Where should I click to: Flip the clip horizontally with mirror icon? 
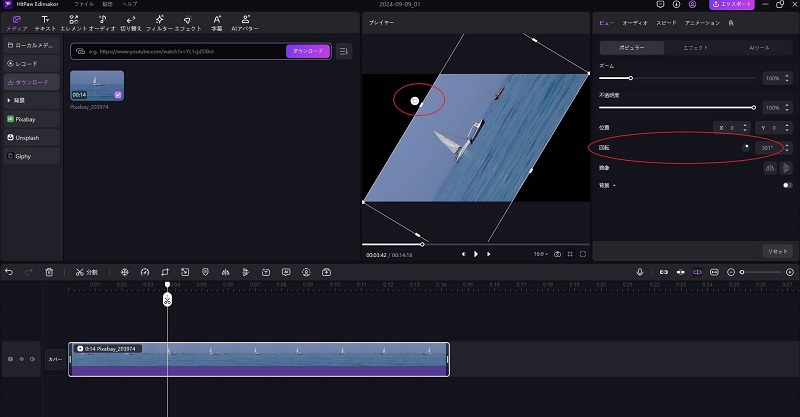770,168
